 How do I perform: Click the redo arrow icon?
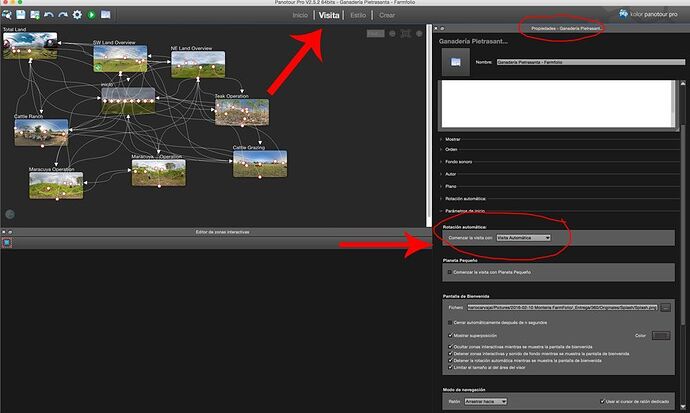coord(62,15)
